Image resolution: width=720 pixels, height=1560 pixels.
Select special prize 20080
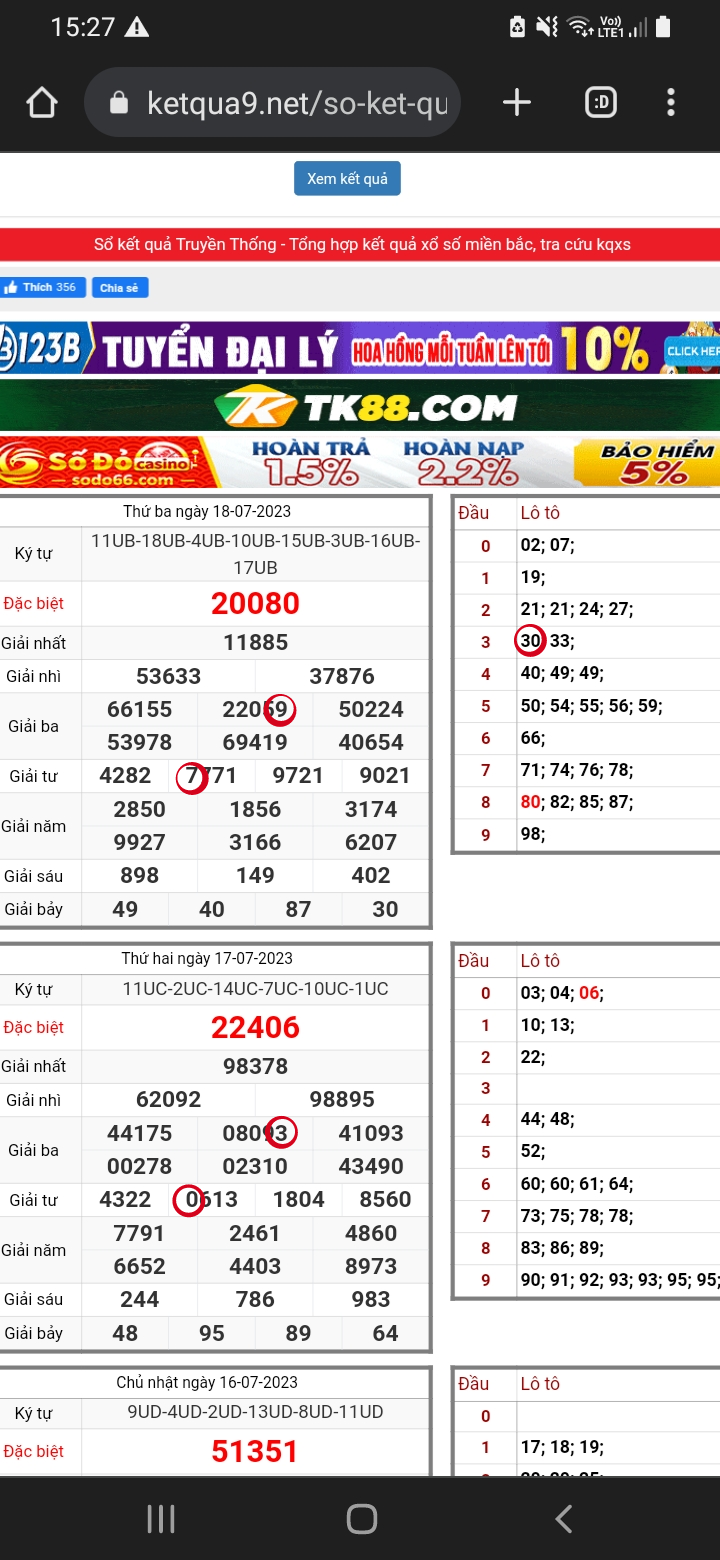click(x=255, y=604)
